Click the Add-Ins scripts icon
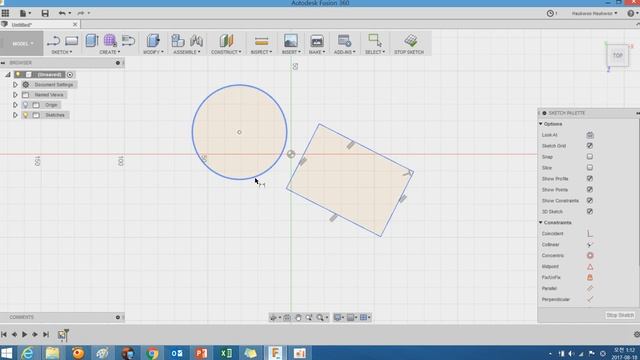This screenshot has height=360, width=640. (x=344, y=40)
